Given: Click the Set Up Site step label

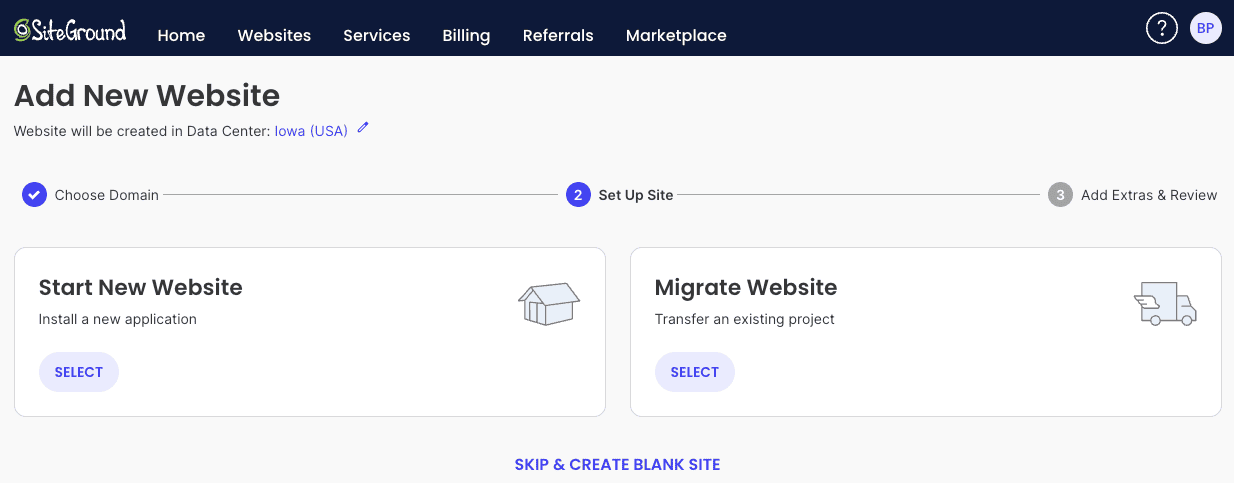Looking at the screenshot, I should pyautogui.click(x=636, y=195).
